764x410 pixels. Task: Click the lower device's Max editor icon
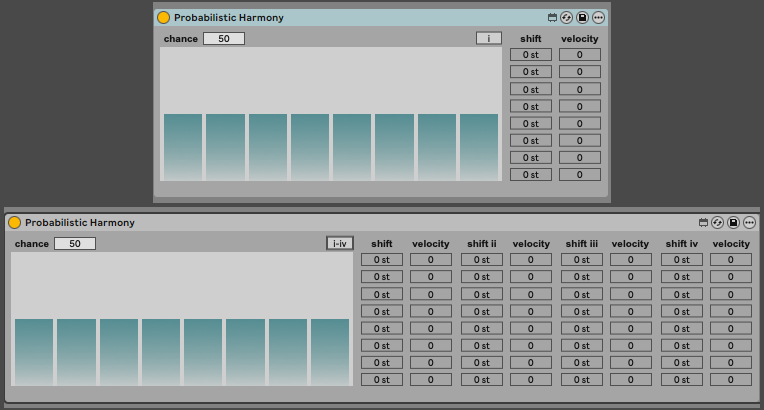pos(703,223)
